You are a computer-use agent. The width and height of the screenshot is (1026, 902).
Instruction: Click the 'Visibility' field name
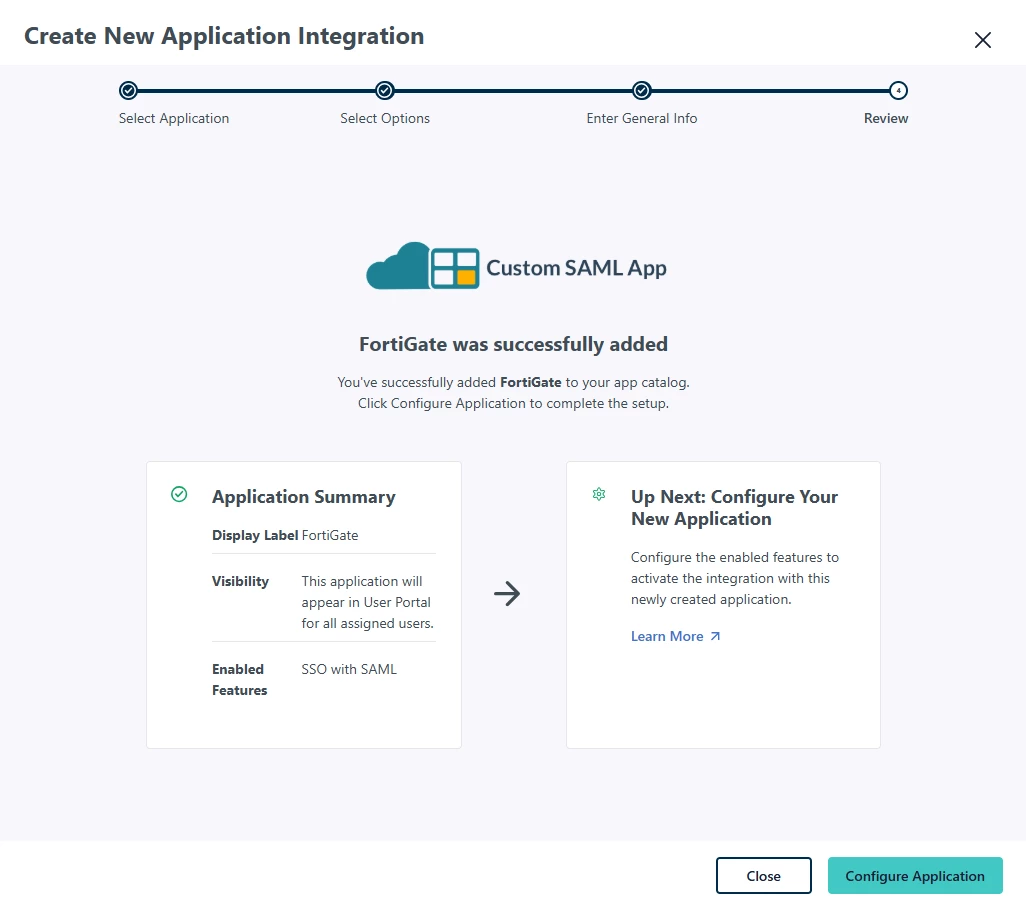[x=240, y=581]
